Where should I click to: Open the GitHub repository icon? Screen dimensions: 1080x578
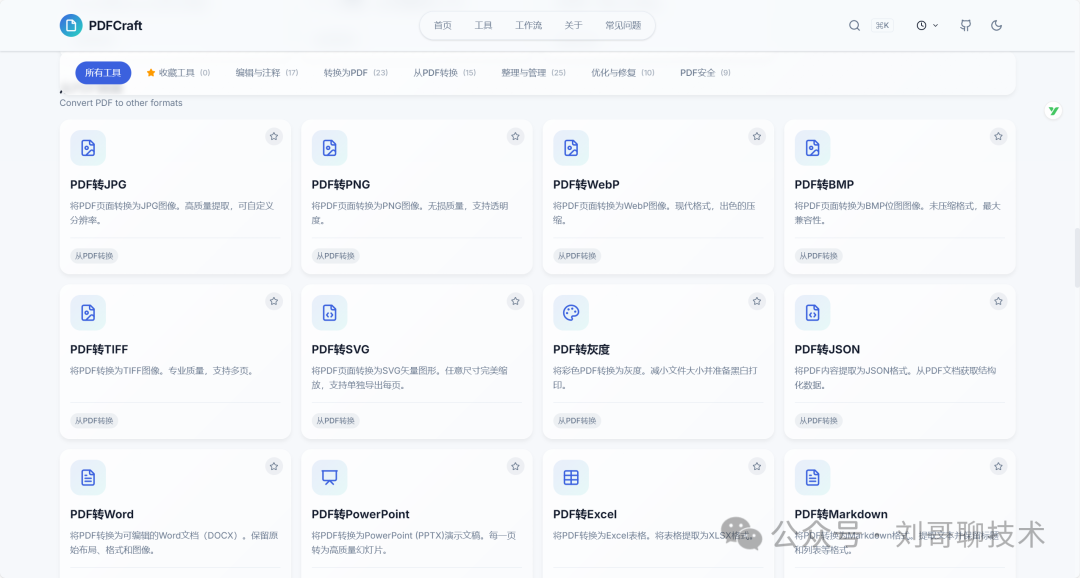pos(964,25)
